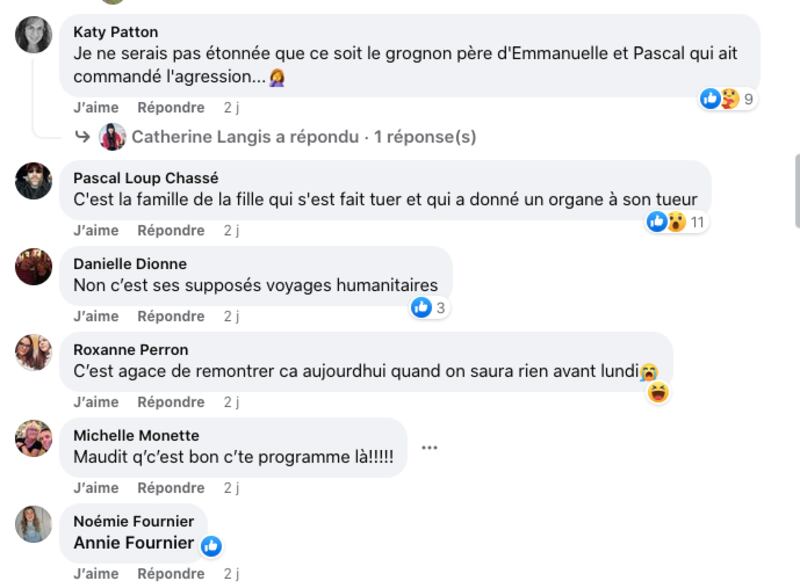Click the reply arrow icon under Katy's comment

point(82,137)
